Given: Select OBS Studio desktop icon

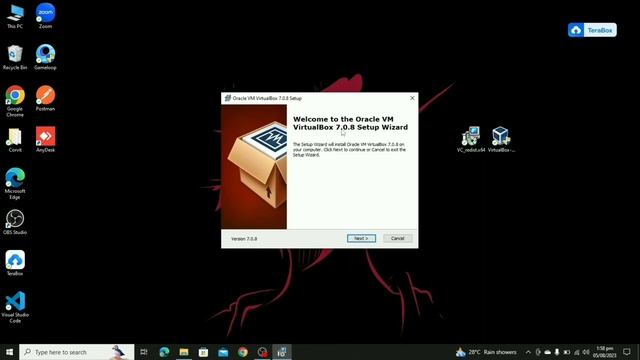Looking at the screenshot, I should click(15, 222).
